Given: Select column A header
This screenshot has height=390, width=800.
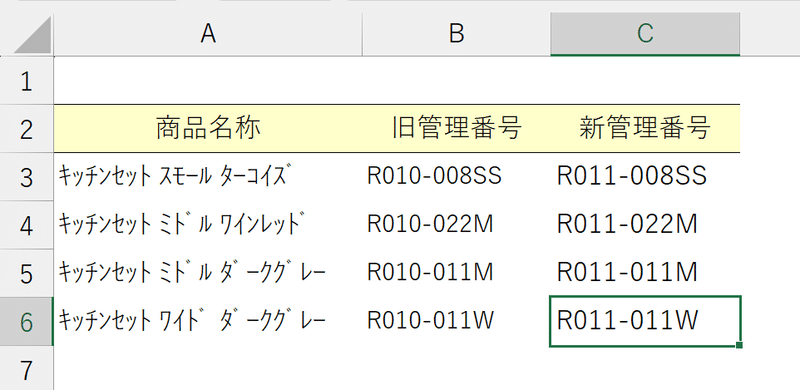Looking at the screenshot, I should [208, 34].
